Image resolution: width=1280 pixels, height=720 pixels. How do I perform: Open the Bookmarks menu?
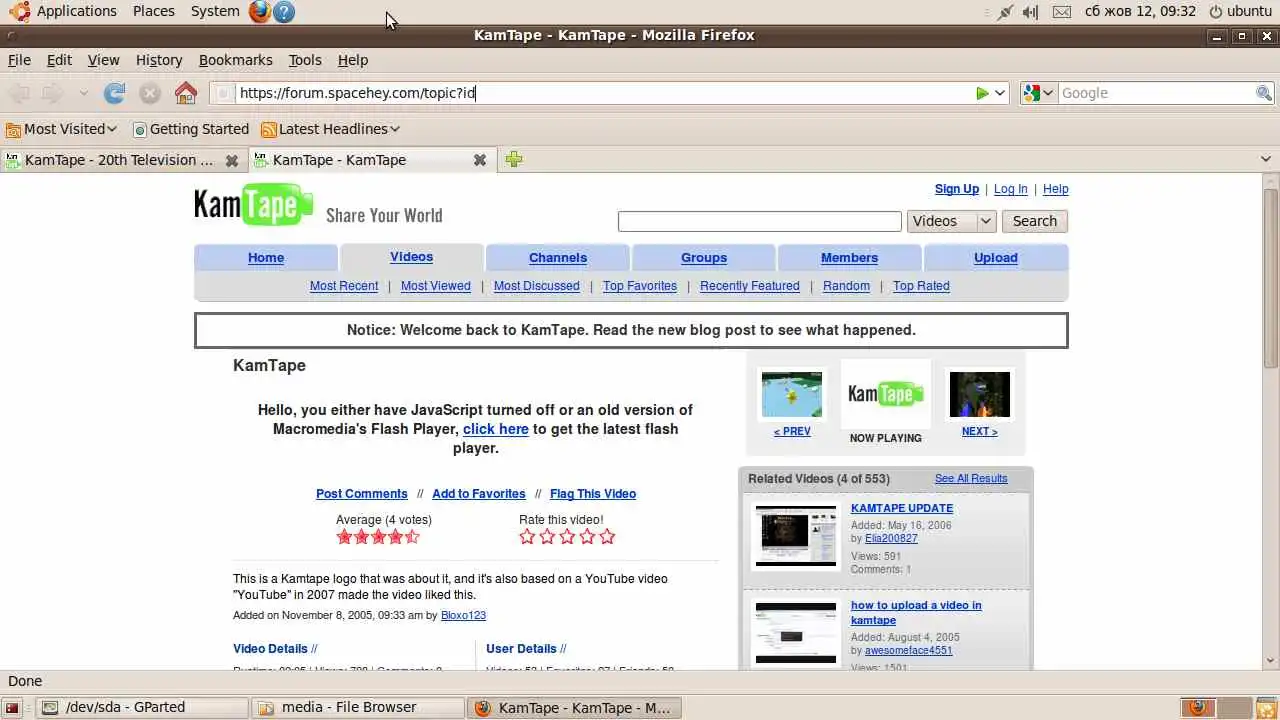pyautogui.click(x=236, y=60)
